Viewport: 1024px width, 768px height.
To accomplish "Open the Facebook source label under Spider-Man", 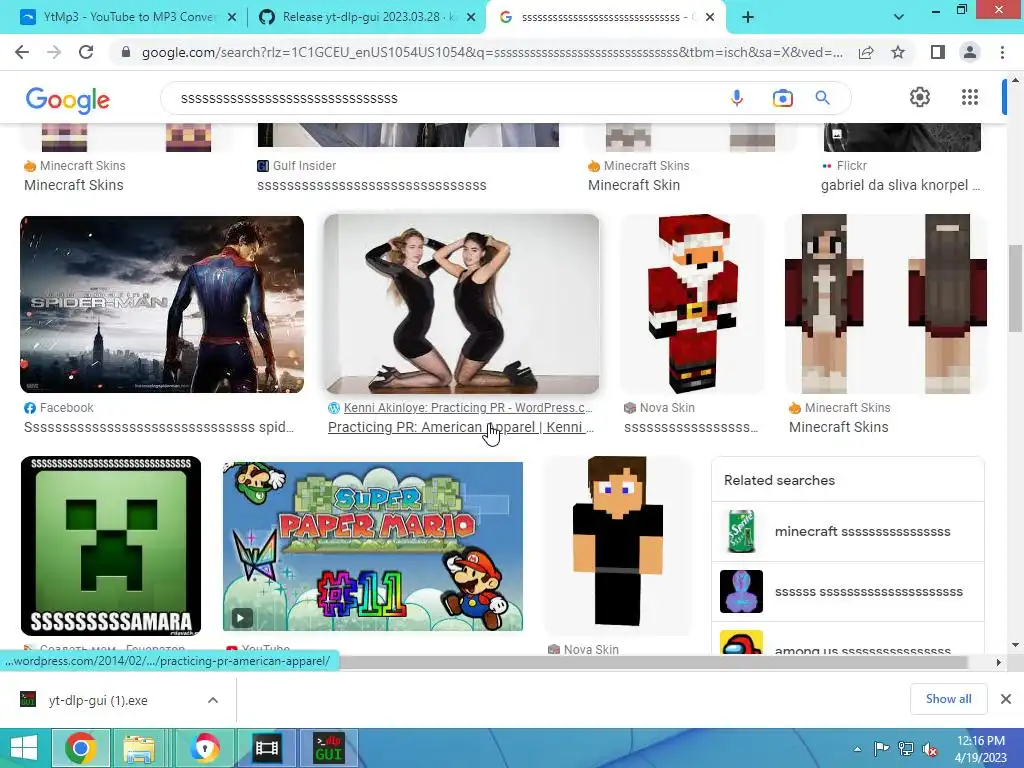I will (x=67, y=408).
